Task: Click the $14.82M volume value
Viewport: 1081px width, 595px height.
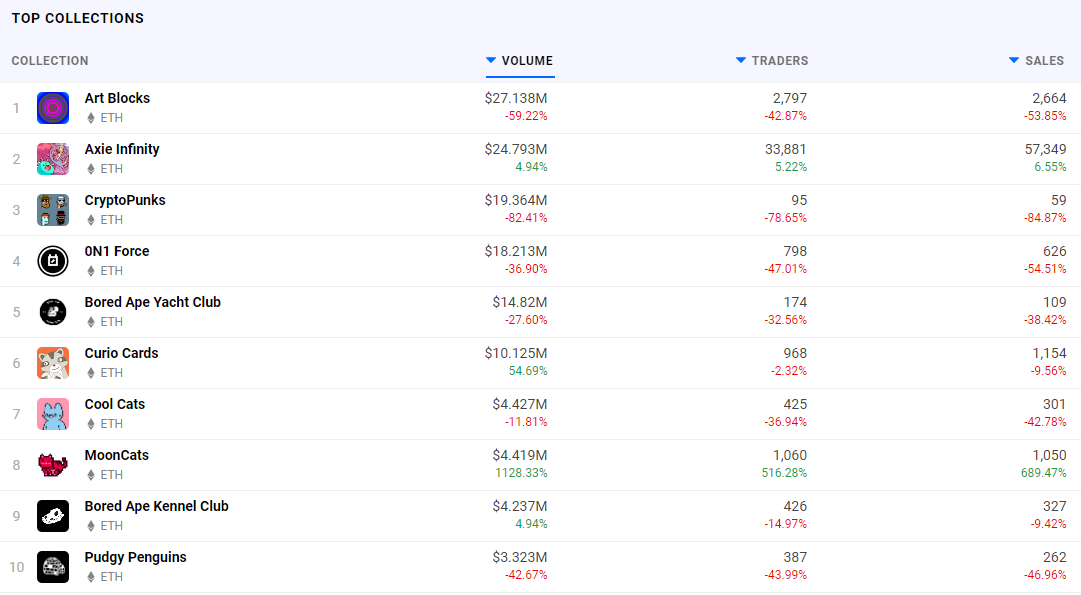Action: 520,302
